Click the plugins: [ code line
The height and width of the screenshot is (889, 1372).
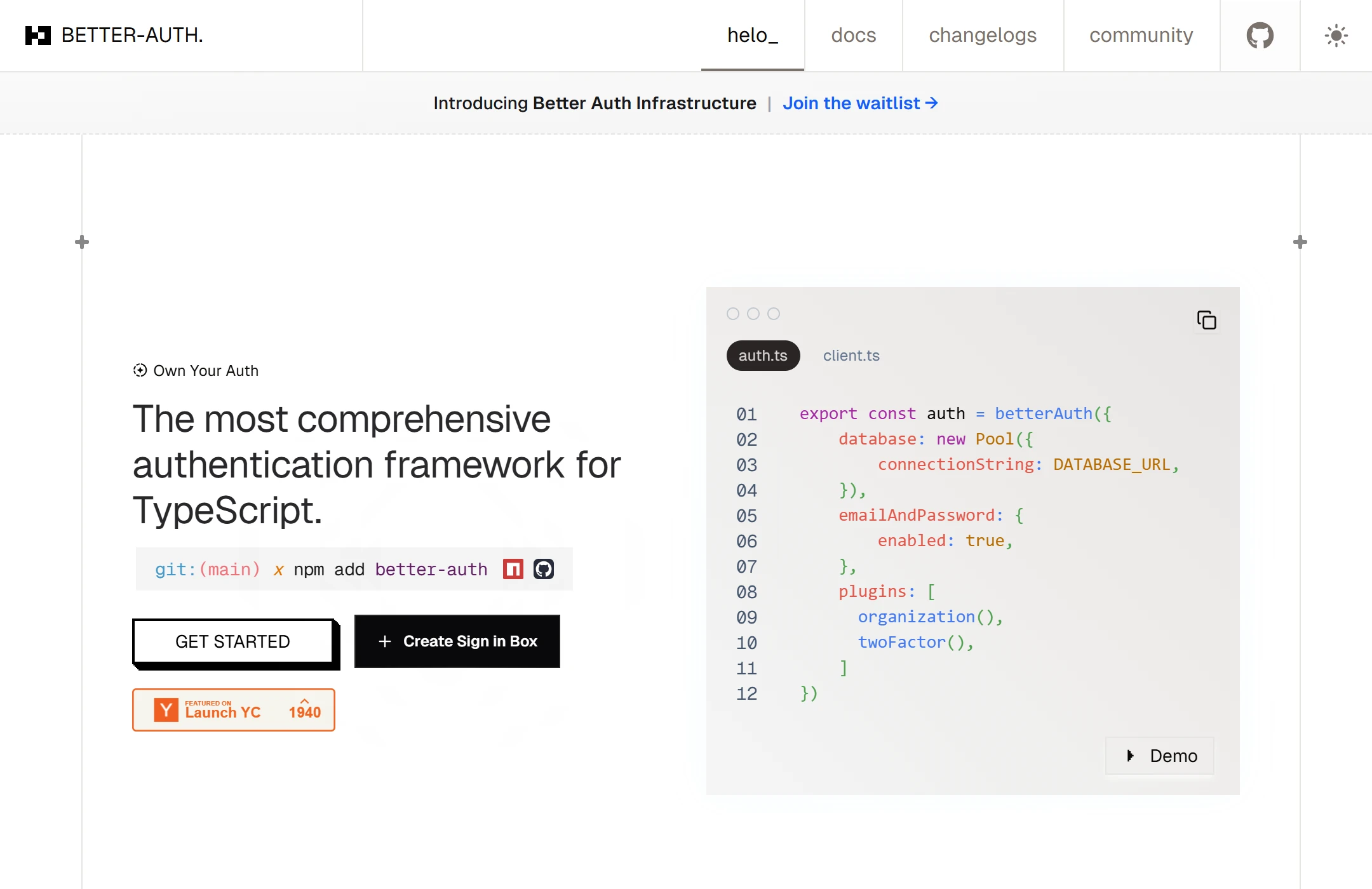[x=887, y=592]
